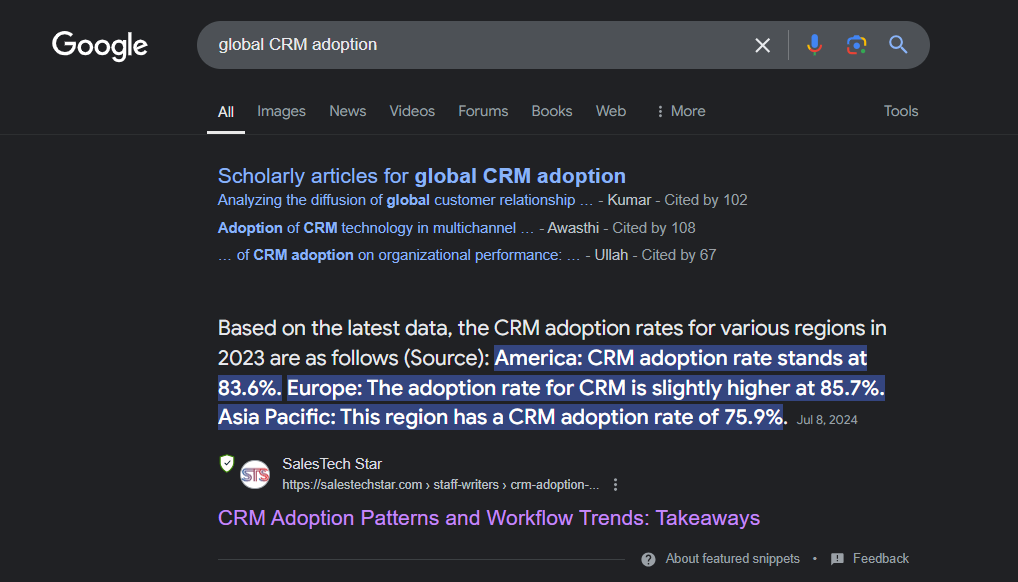
Task: Switch to the Images tab
Action: click(281, 111)
